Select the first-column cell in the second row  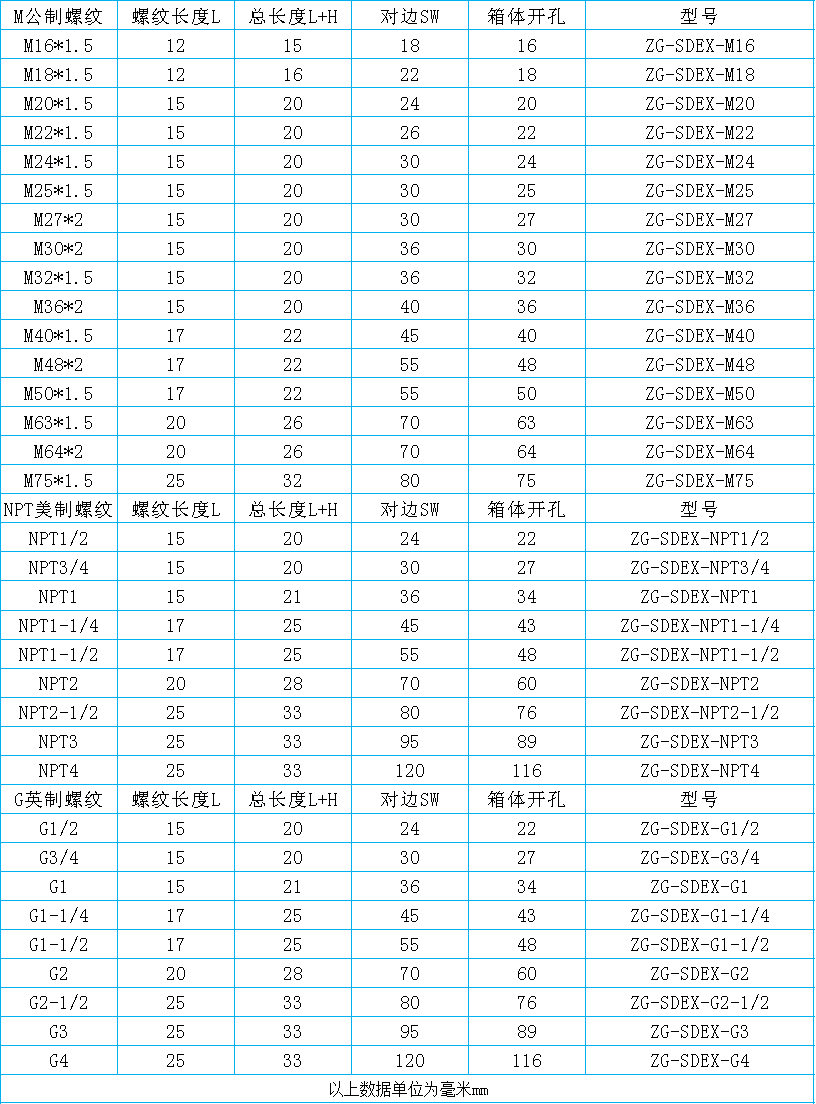(59, 44)
